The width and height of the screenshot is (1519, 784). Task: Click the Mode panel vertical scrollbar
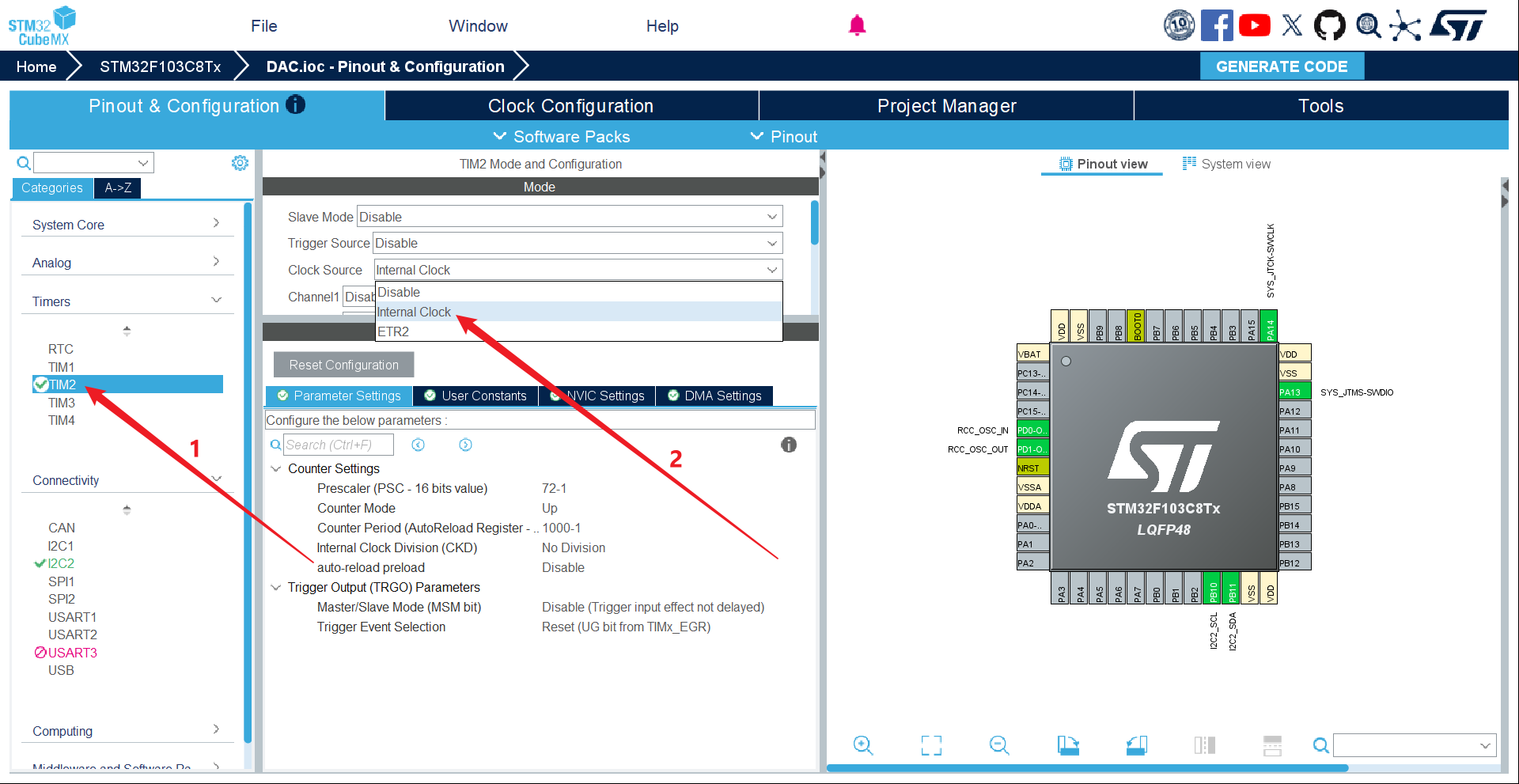[815, 223]
